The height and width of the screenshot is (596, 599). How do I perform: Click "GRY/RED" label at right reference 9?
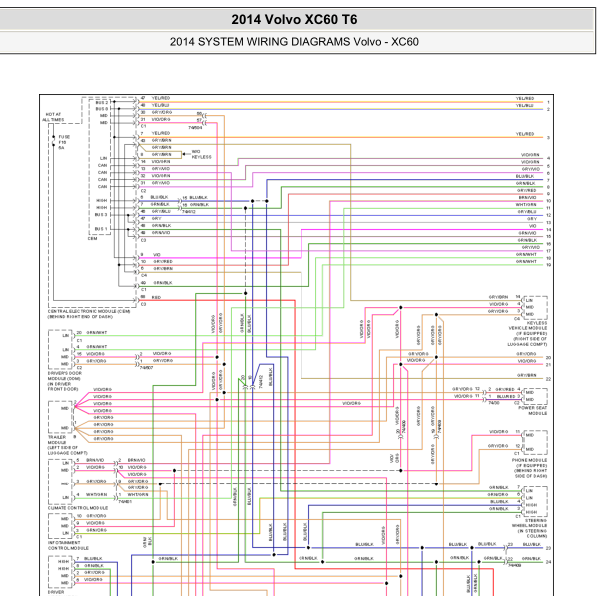click(527, 190)
